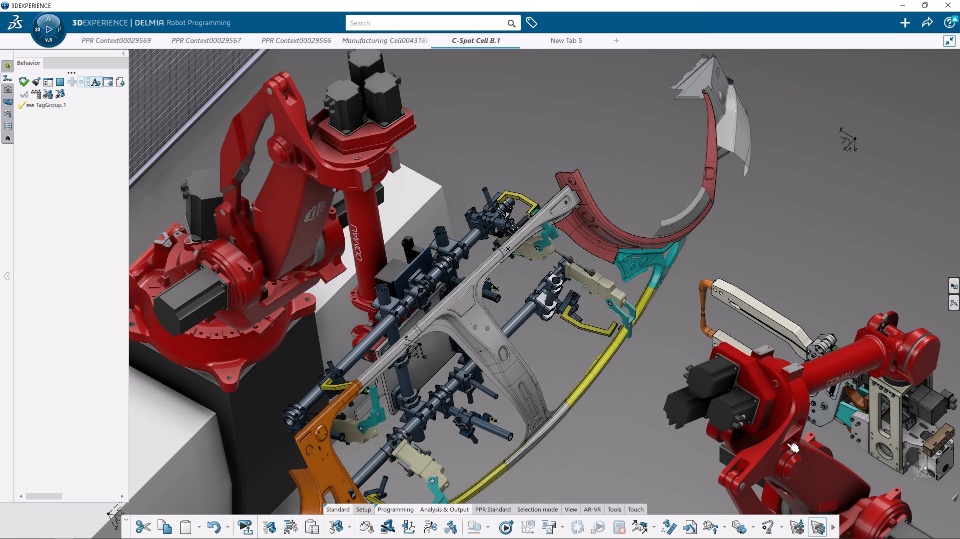Click the brush icon in Behavior panel
The image size is (960, 539).
coord(36,81)
